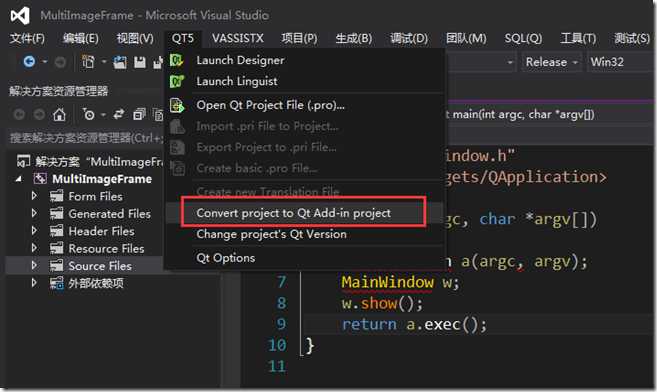Click the Back icon in Solution Explorer toolbar
This screenshot has height=392, width=657.
tap(19, 114)
